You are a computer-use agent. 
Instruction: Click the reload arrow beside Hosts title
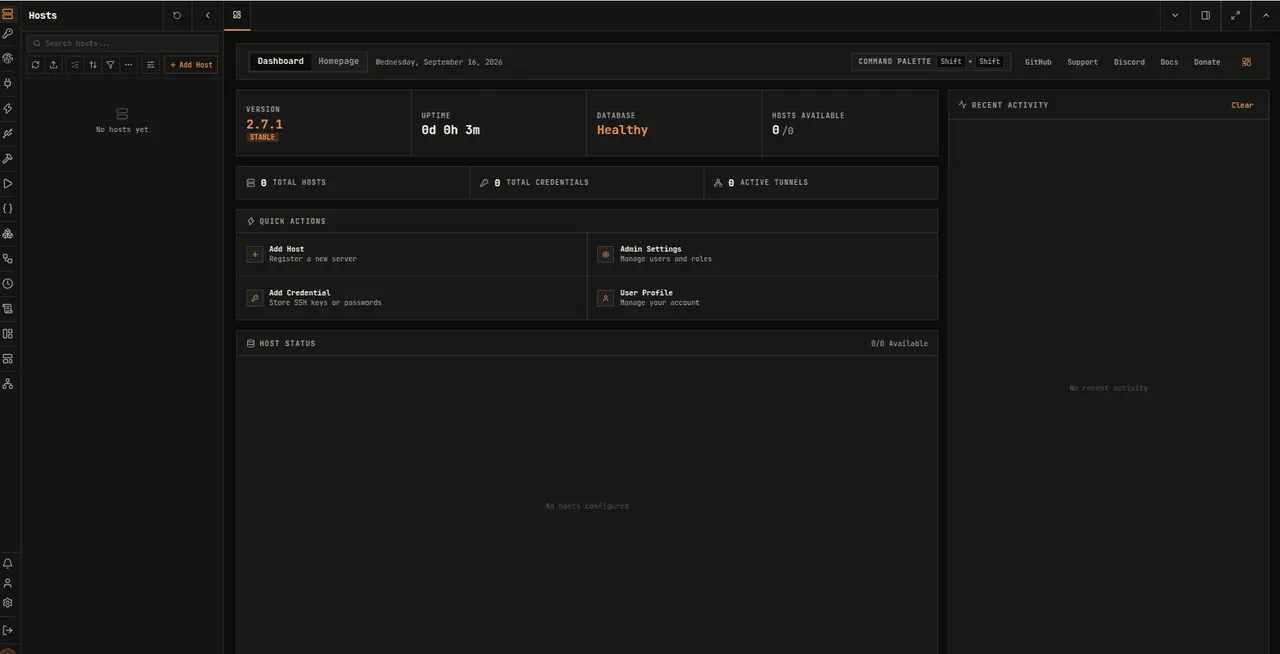[x=177, y=15]
